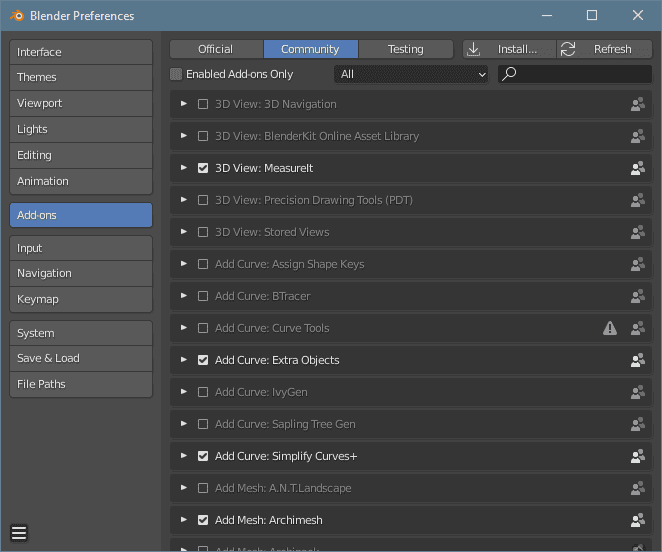Viewport: 662px width, 552px height.
Task: Expand the Archimesh add-on details
Action: coord(184,519)
